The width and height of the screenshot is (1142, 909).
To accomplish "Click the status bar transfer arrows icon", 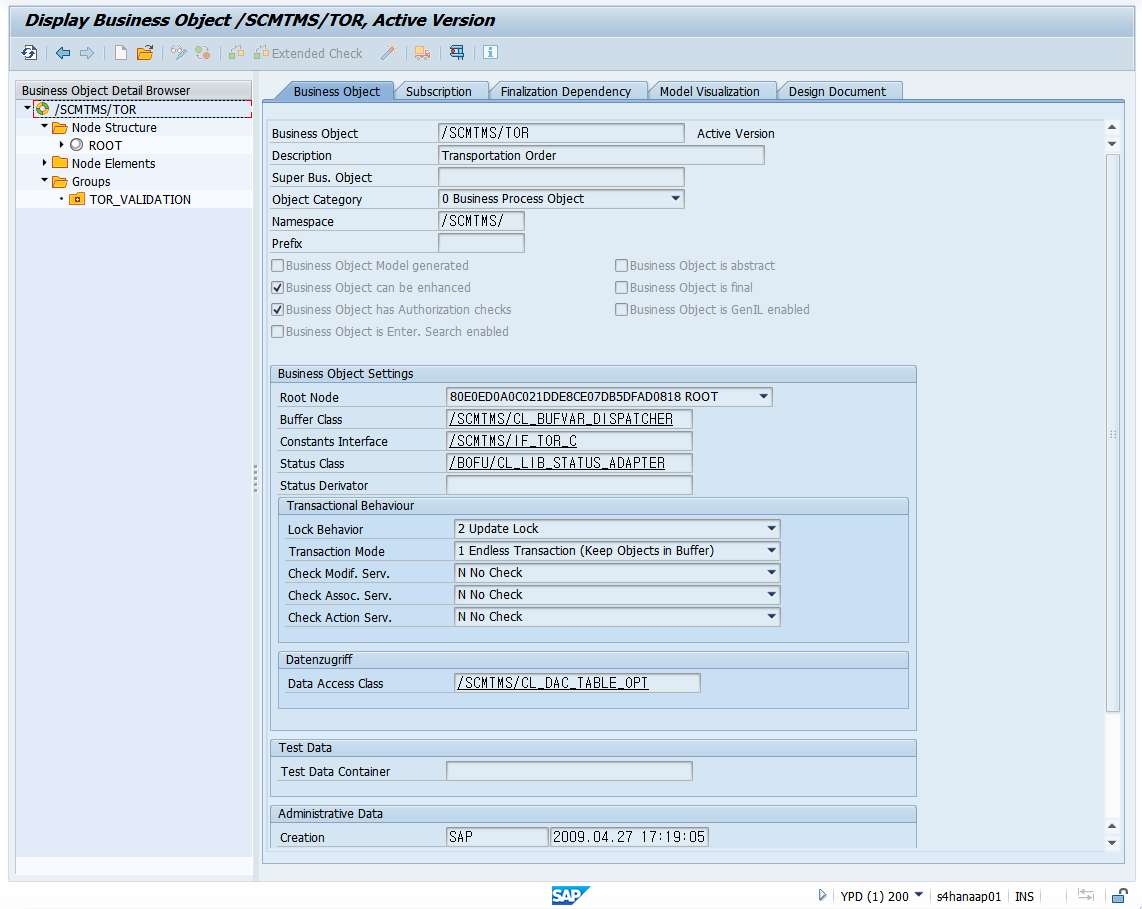I will [x=1086, y=895].
